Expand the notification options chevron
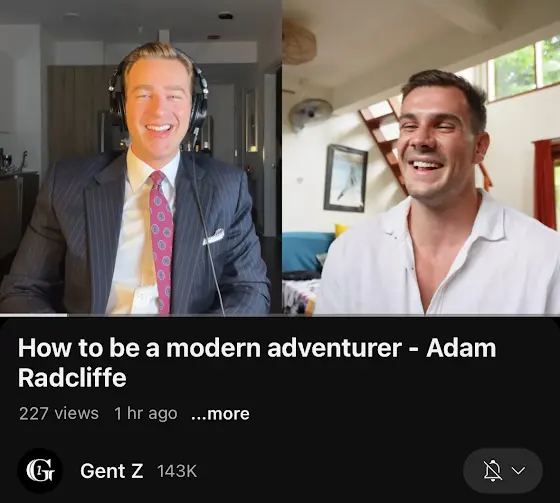560x503 pixels. (x=518, y=470)
